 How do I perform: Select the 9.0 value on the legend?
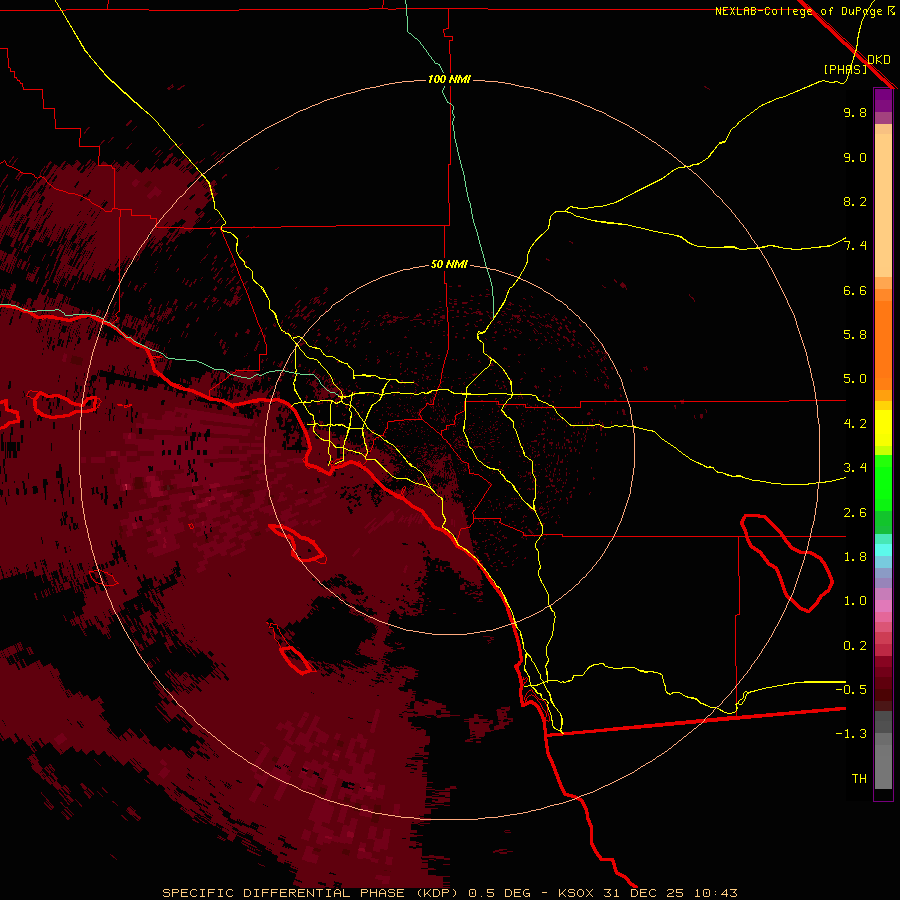pos(855,157)
